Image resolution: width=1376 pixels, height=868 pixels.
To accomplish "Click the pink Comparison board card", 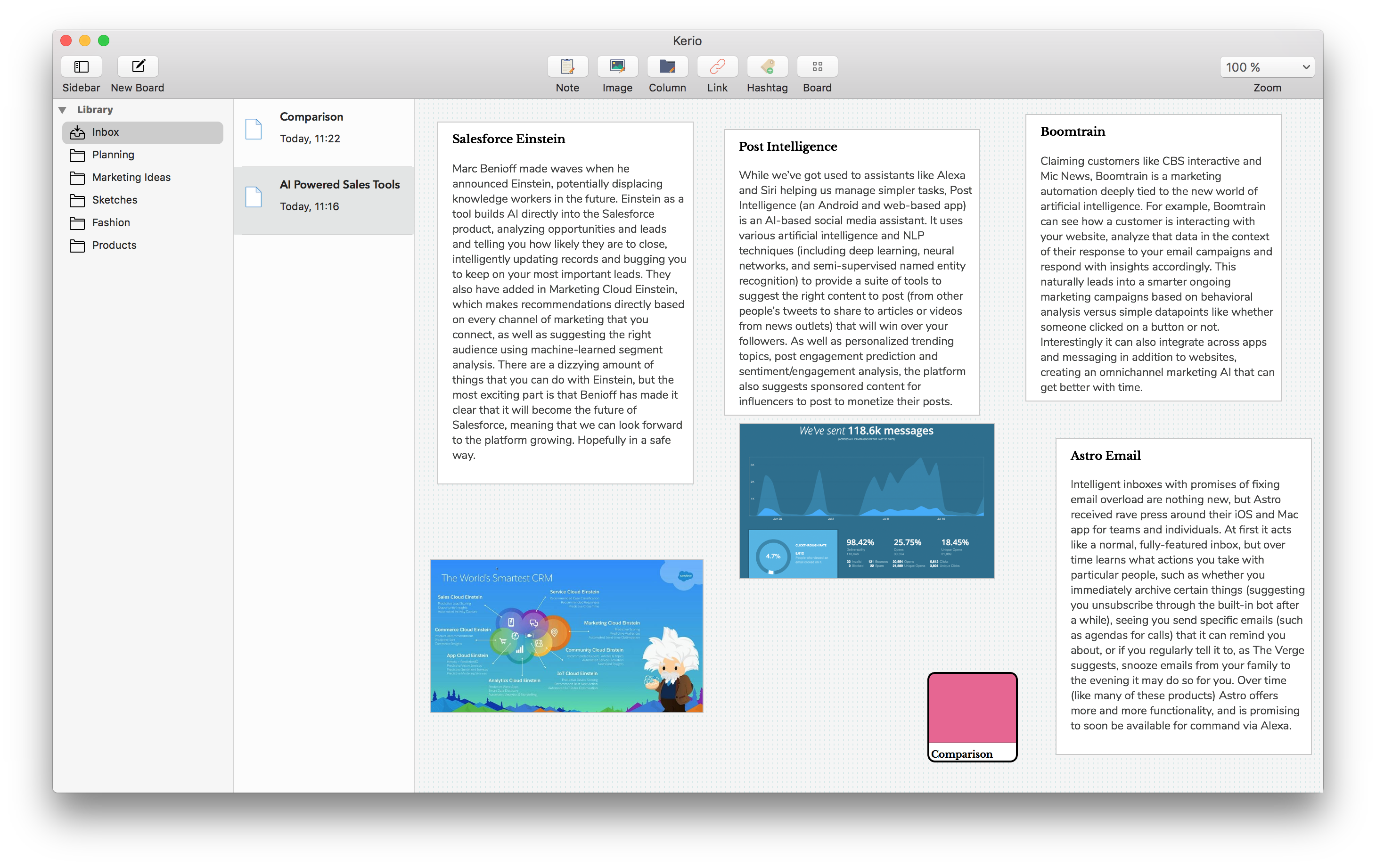I will coord(972,717).
